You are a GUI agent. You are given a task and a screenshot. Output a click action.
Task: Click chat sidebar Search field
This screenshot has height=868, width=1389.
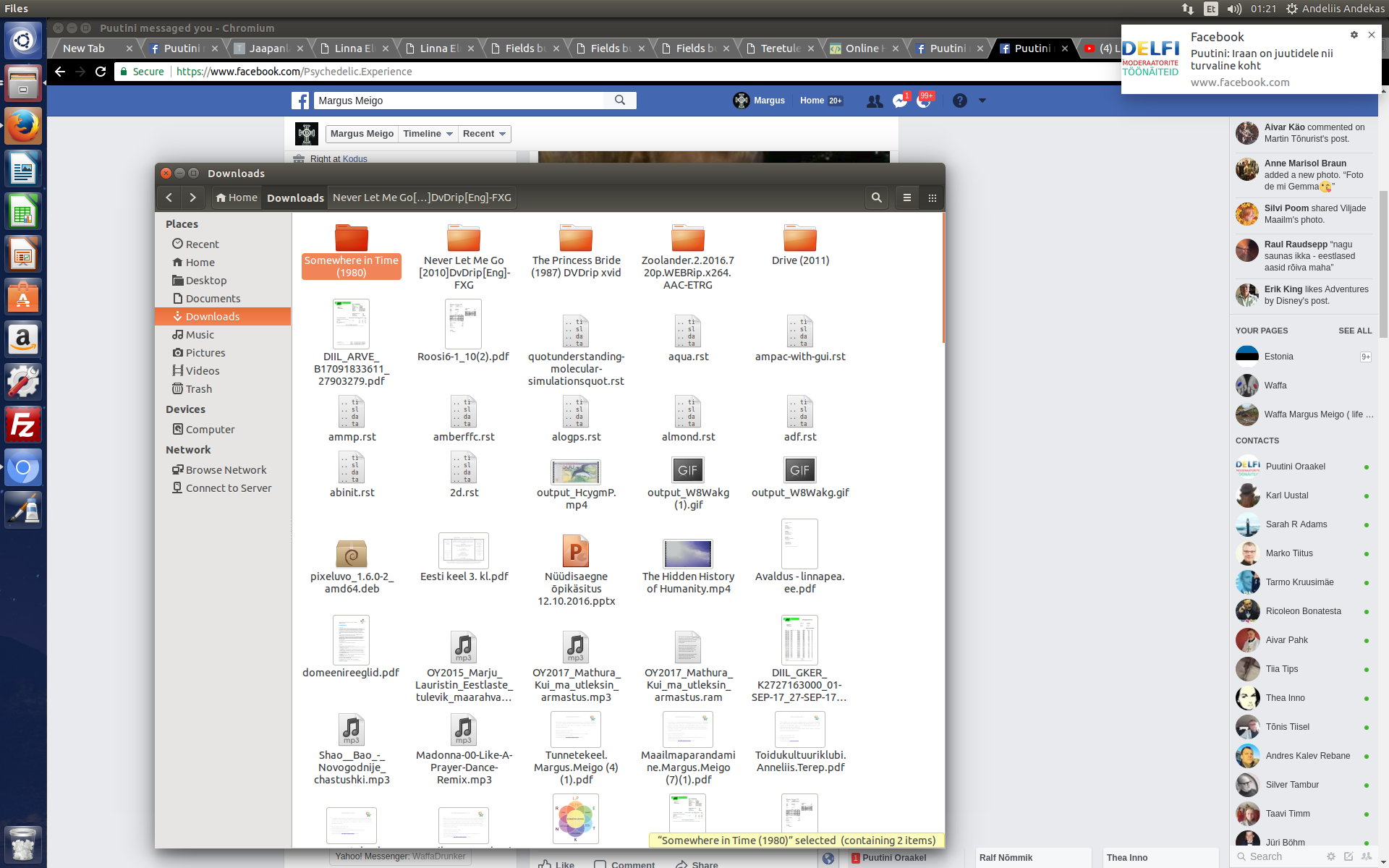[x=1277, y=856]
